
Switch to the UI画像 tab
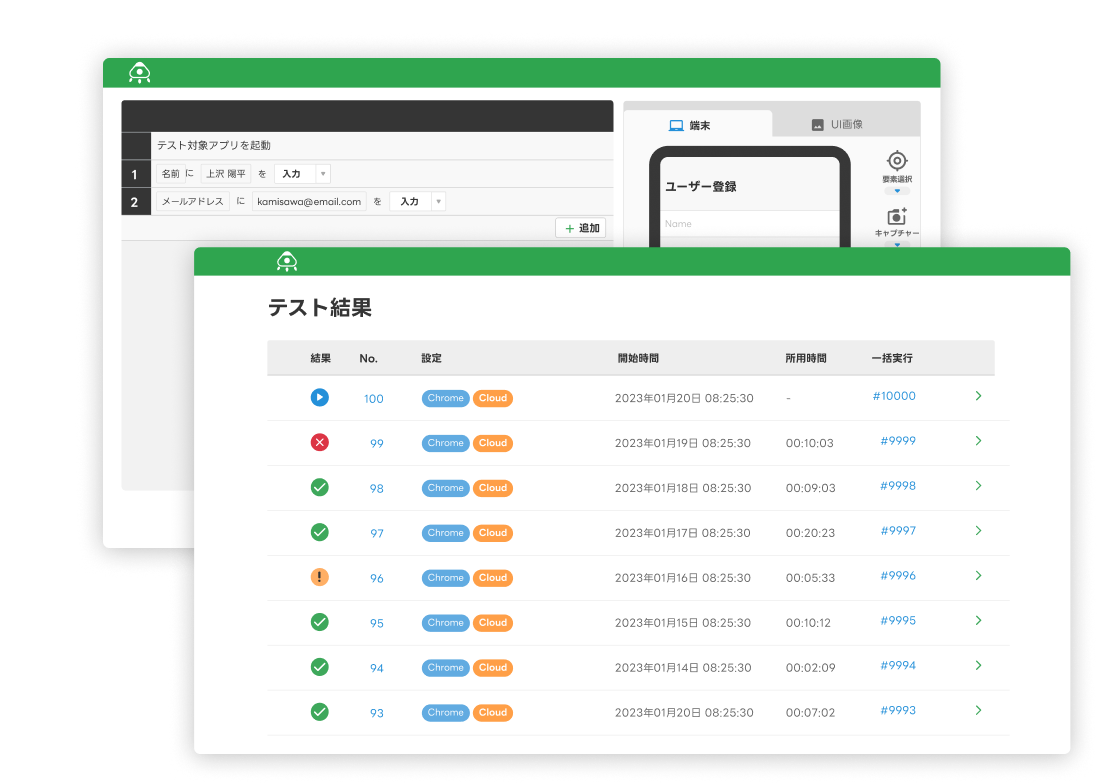pos(846,125)
